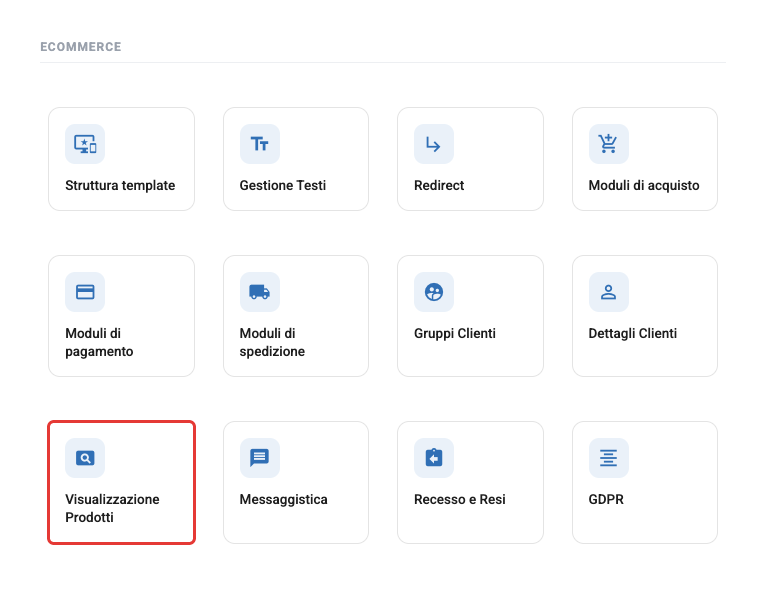Image resolution: width=765 pixels, height=616 pixels.
Task: Open the Gestione Testi label
Action: point(282,185)
